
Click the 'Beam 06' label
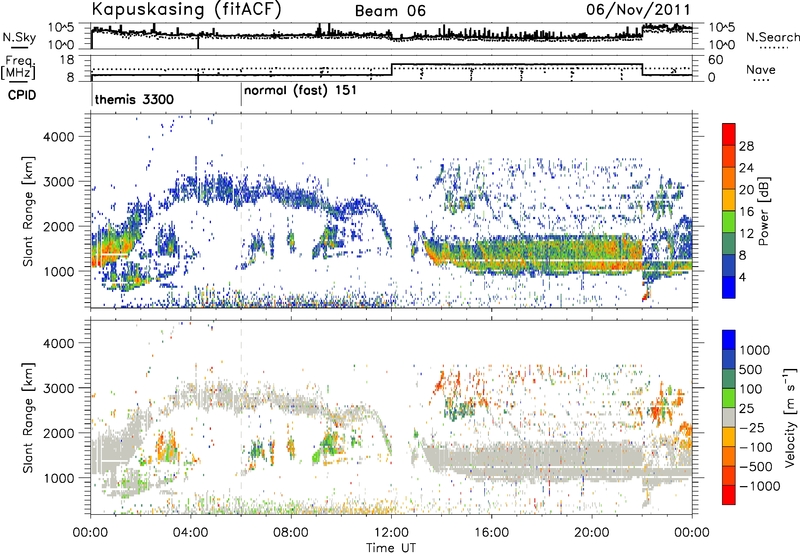click(390, 11)
